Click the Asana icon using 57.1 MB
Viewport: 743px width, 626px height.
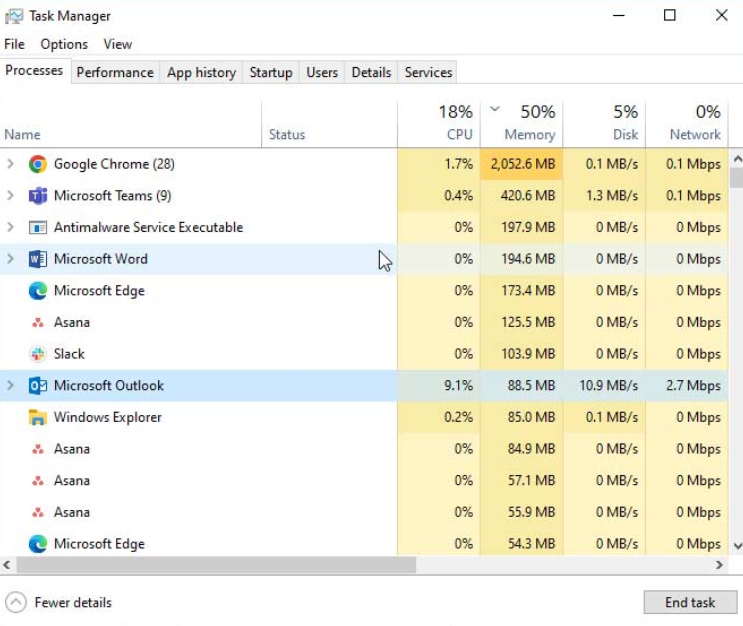coord(37,481)
